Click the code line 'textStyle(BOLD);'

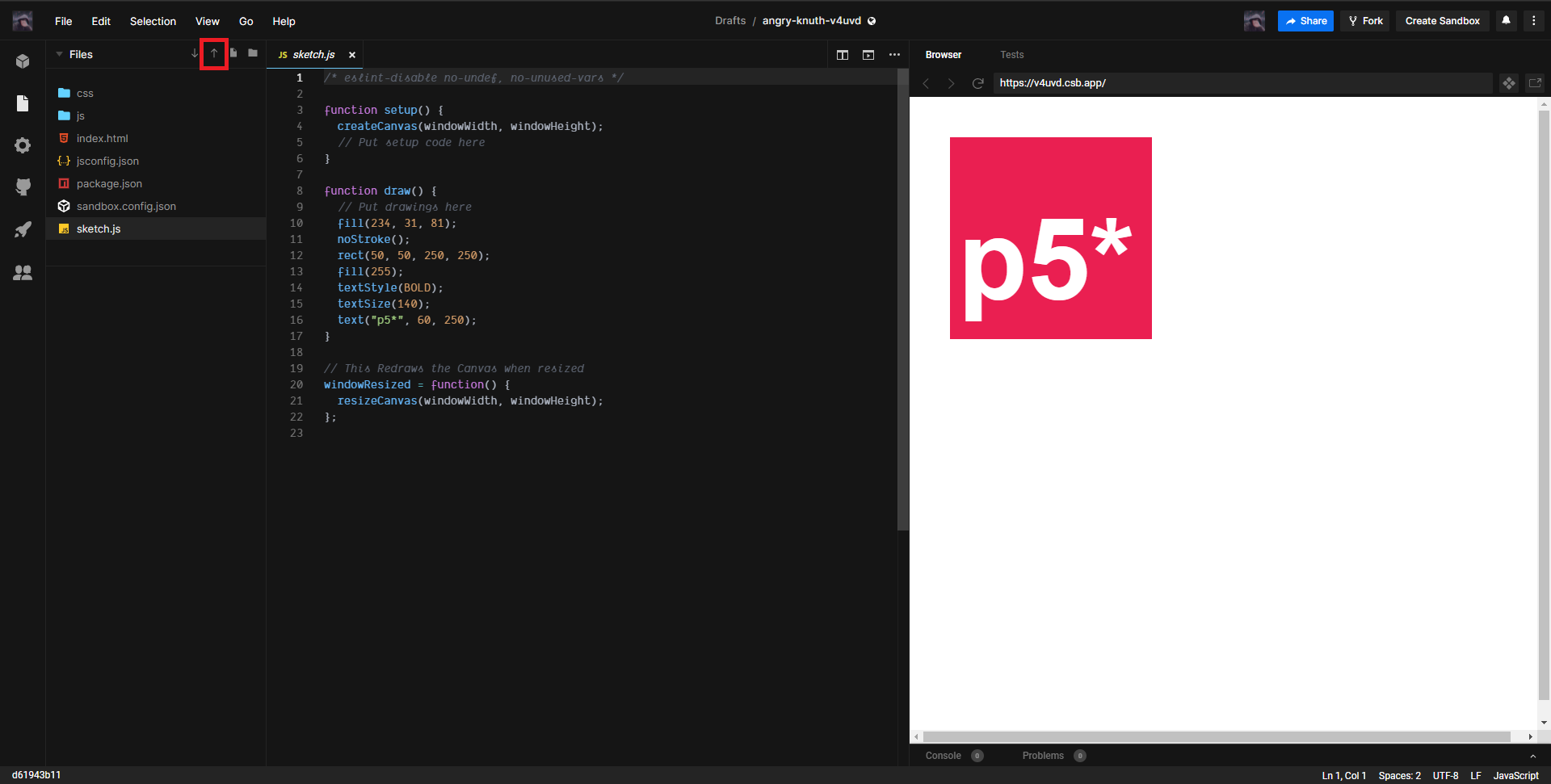click(390, 288)
